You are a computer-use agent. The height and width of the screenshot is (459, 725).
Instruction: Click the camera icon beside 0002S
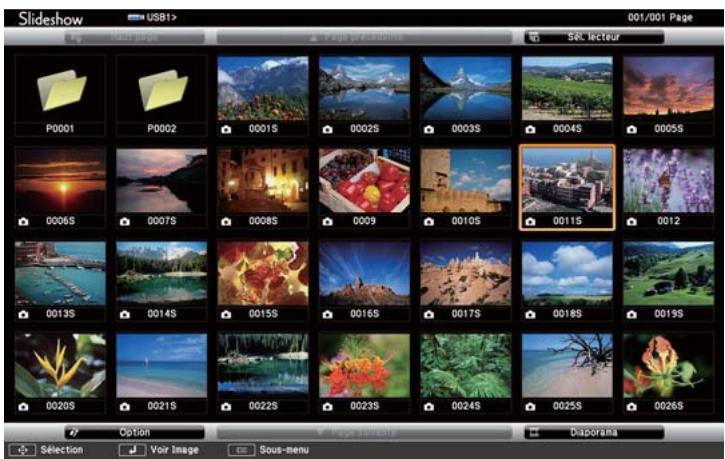(327, 129)
